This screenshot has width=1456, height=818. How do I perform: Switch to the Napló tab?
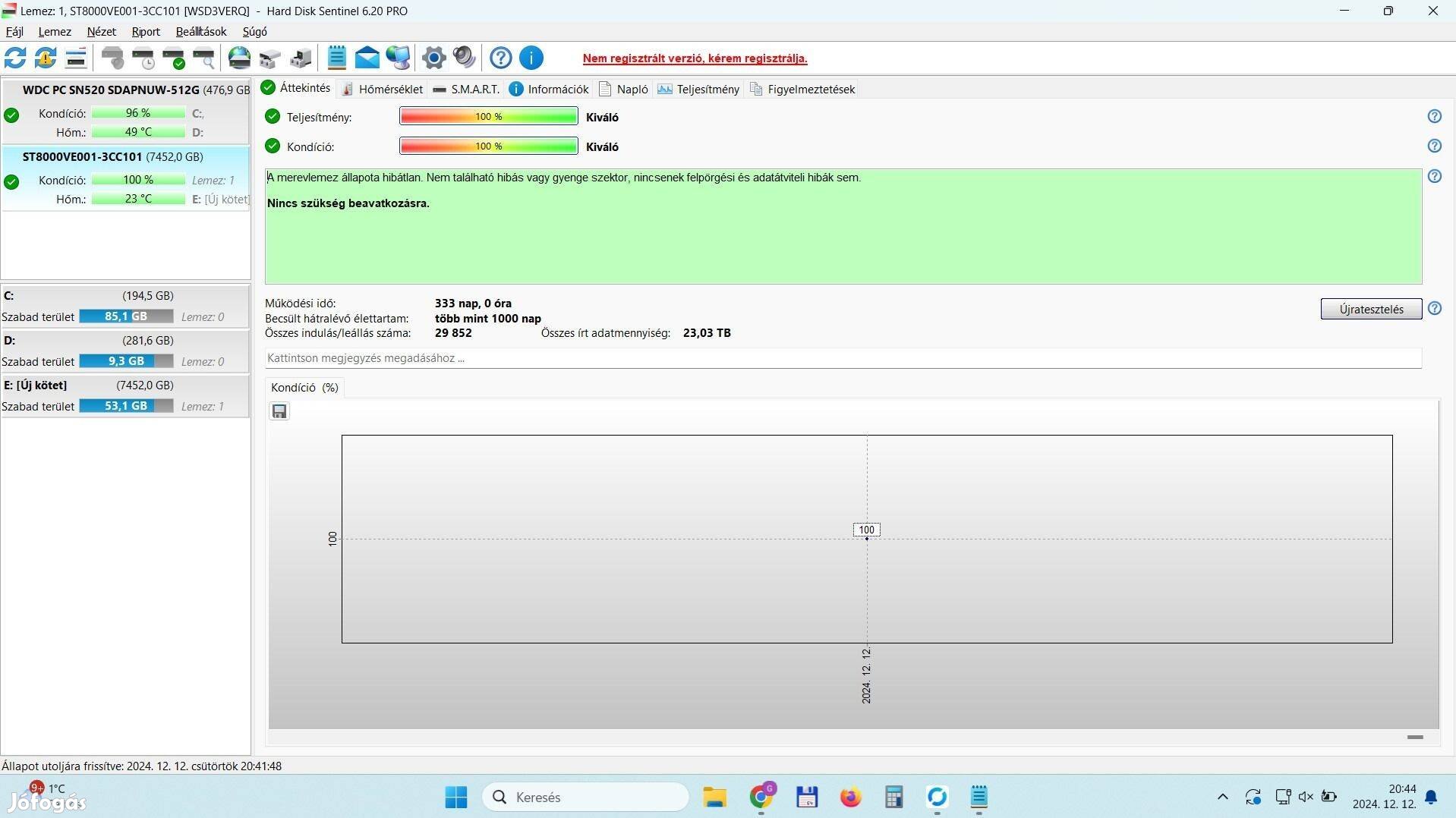point(623,89)
